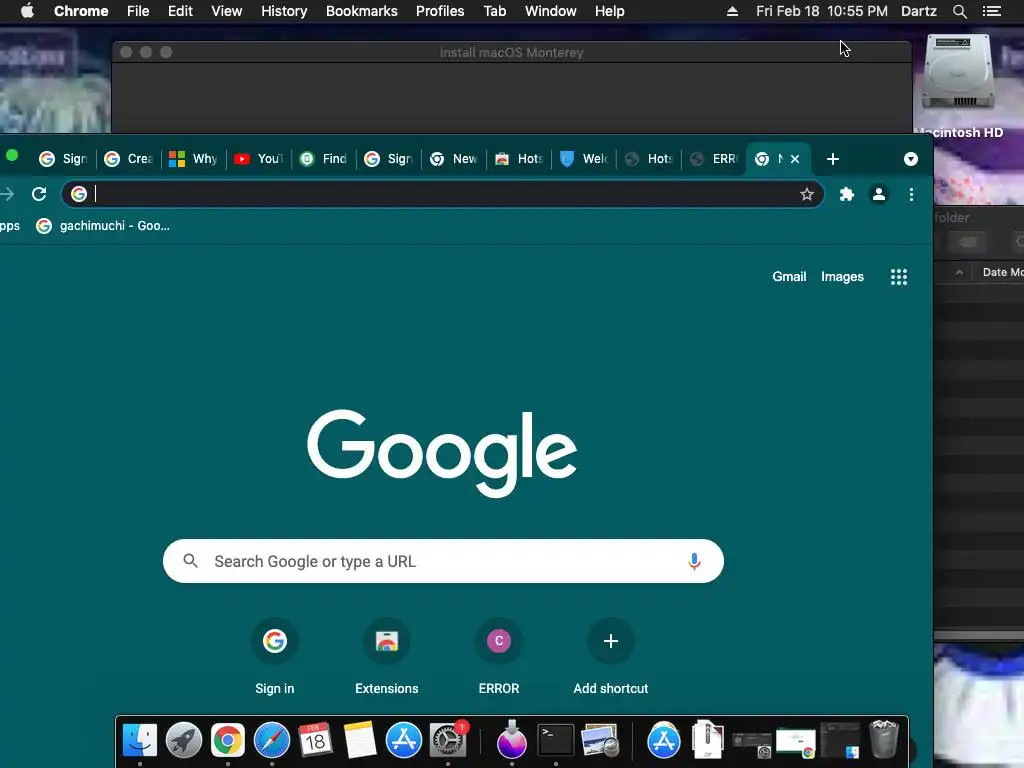1024x768 pixels.
Task: Click the Images link
Action: pyautogui.click(x=842, y=276)
